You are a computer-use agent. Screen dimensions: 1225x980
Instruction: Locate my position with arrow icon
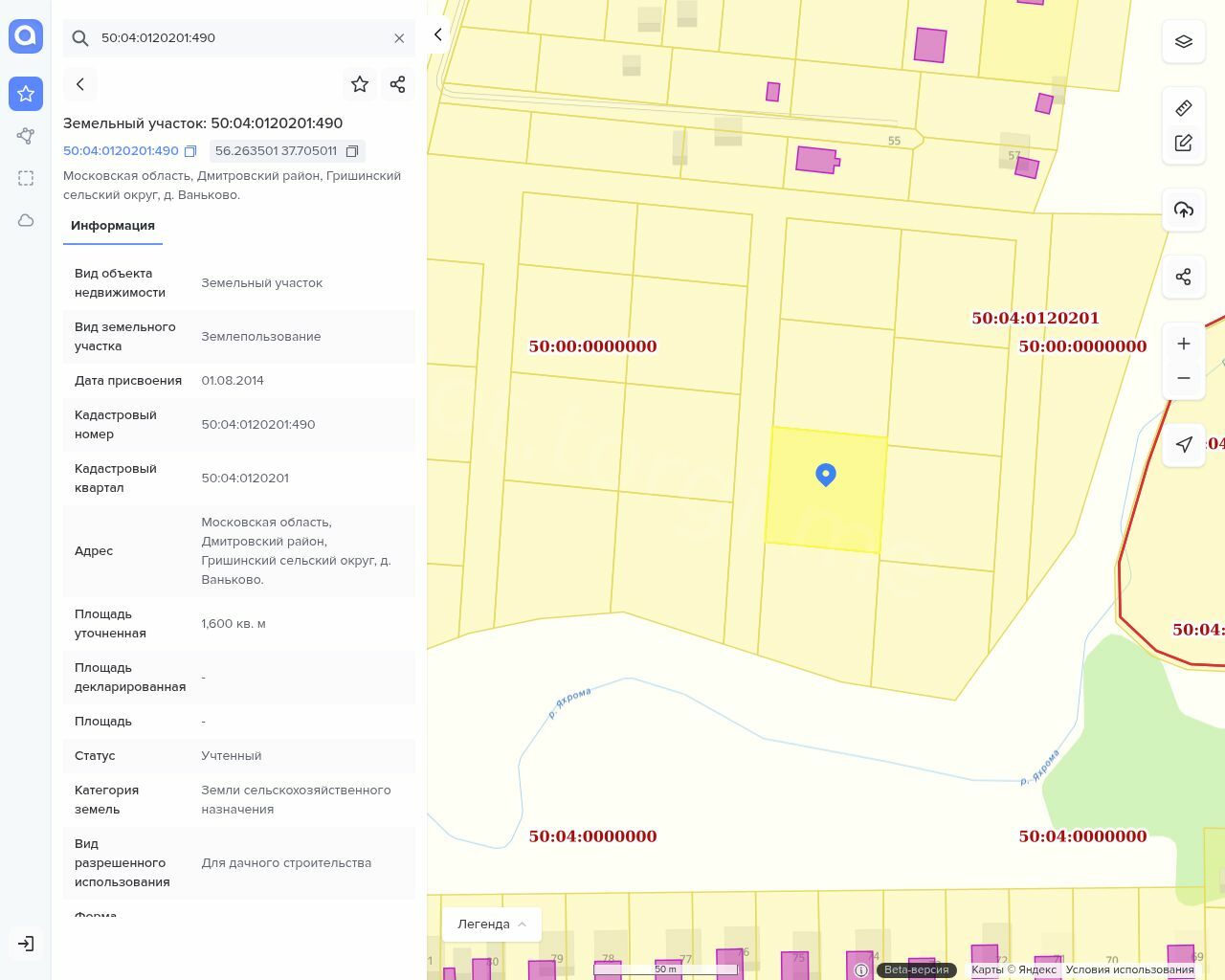[1184, 444]
